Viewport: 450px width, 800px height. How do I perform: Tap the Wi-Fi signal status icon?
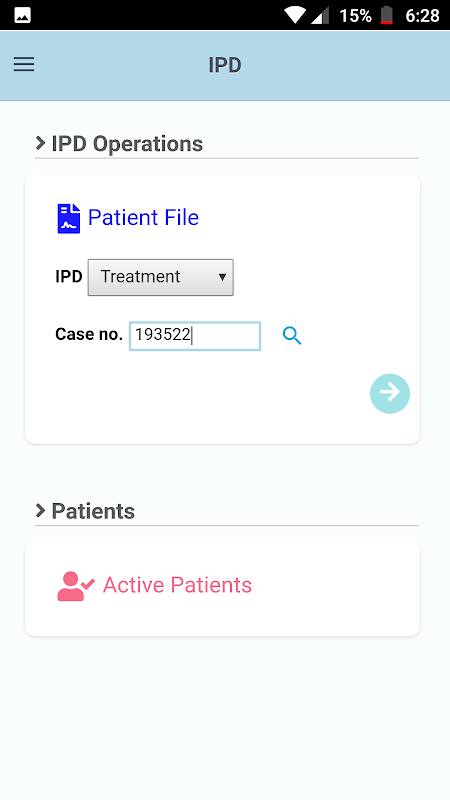point(295,15)
